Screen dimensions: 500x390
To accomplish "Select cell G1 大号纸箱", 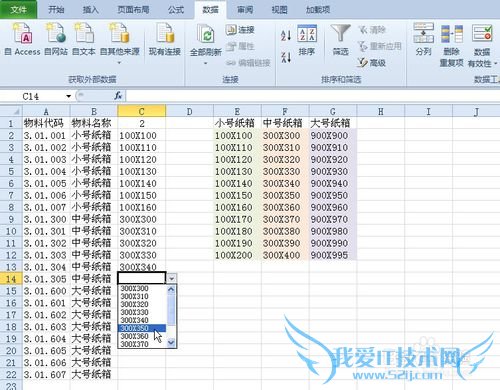I will pos(333,123).
